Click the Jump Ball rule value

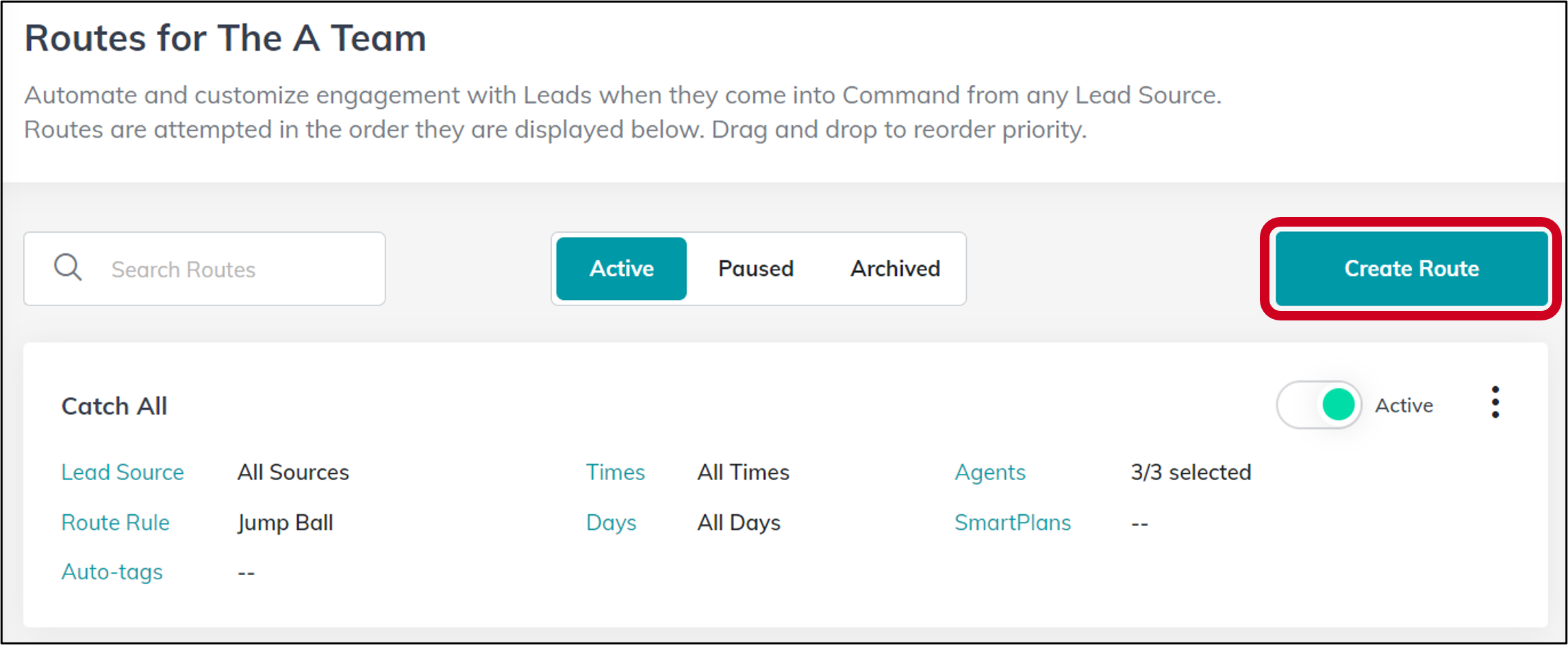286,524
